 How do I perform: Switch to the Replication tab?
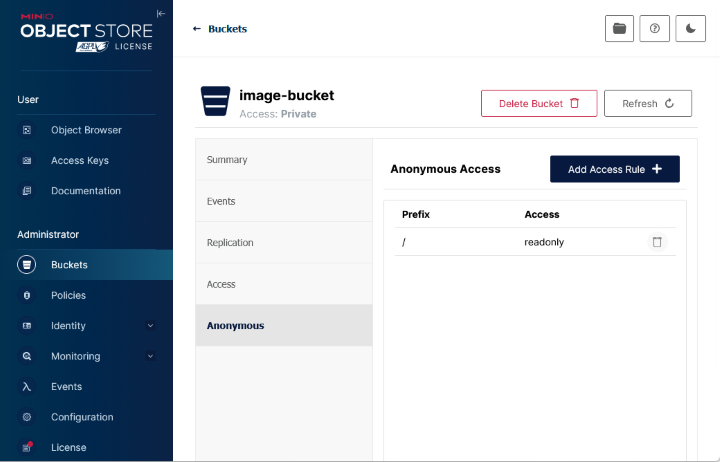[230, 243]
